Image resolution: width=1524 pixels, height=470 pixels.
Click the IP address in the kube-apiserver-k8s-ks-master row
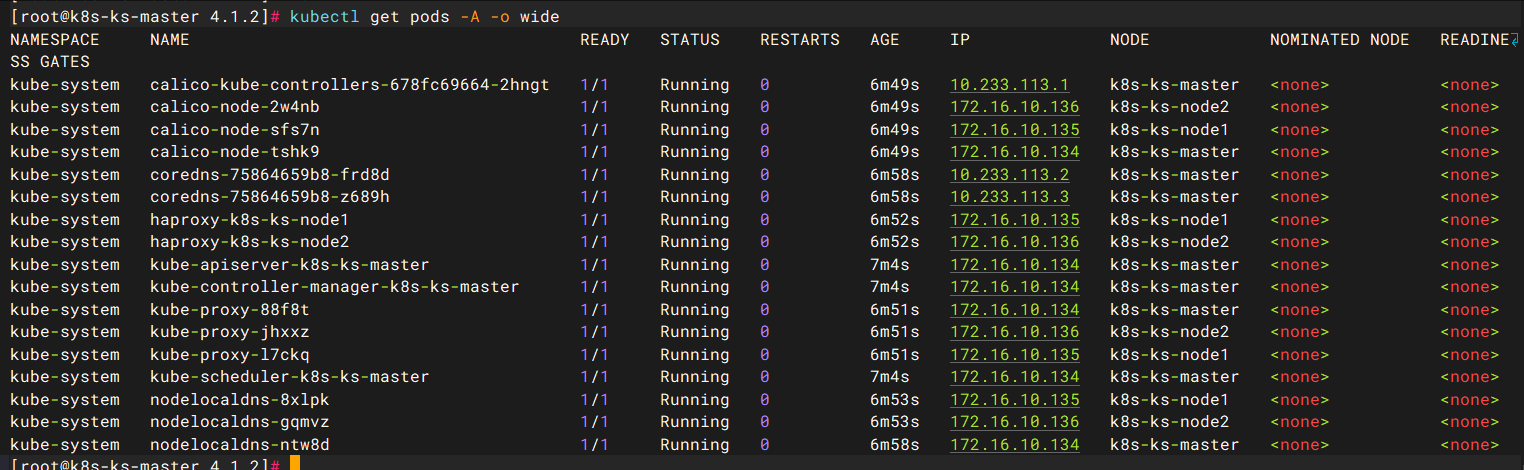tap(1015, 265)
